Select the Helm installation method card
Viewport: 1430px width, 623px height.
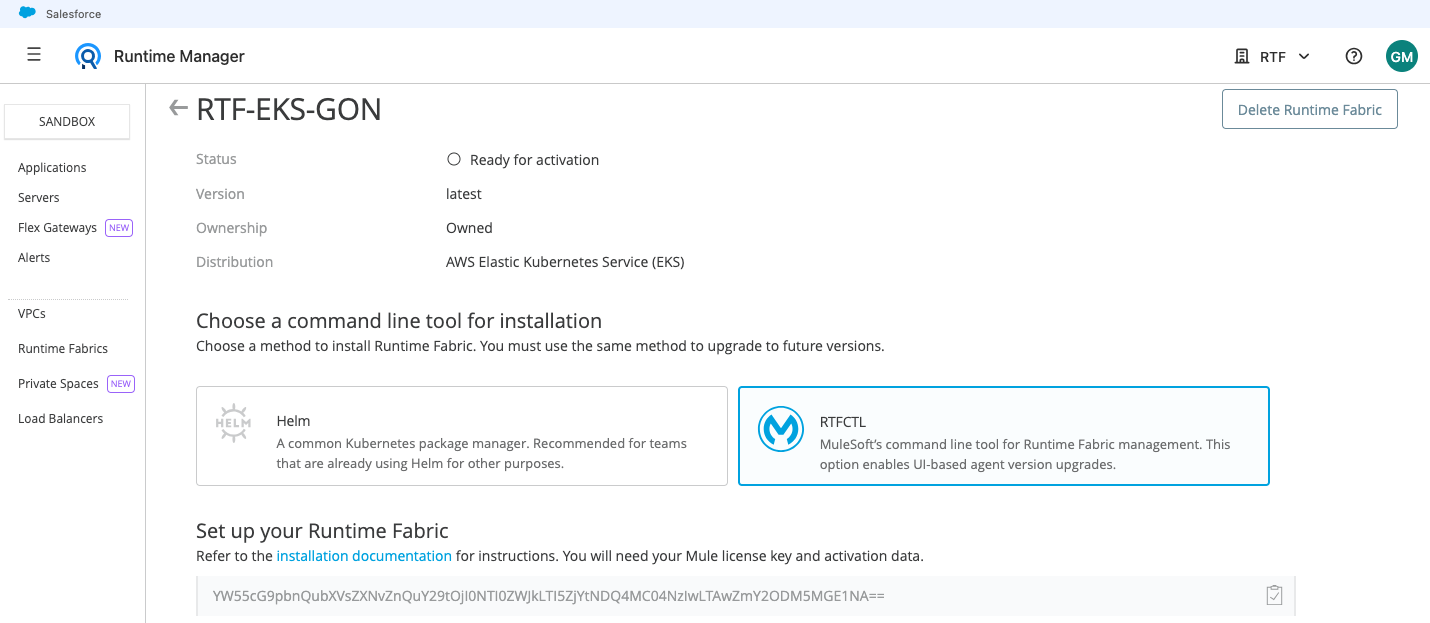[462, 436]
